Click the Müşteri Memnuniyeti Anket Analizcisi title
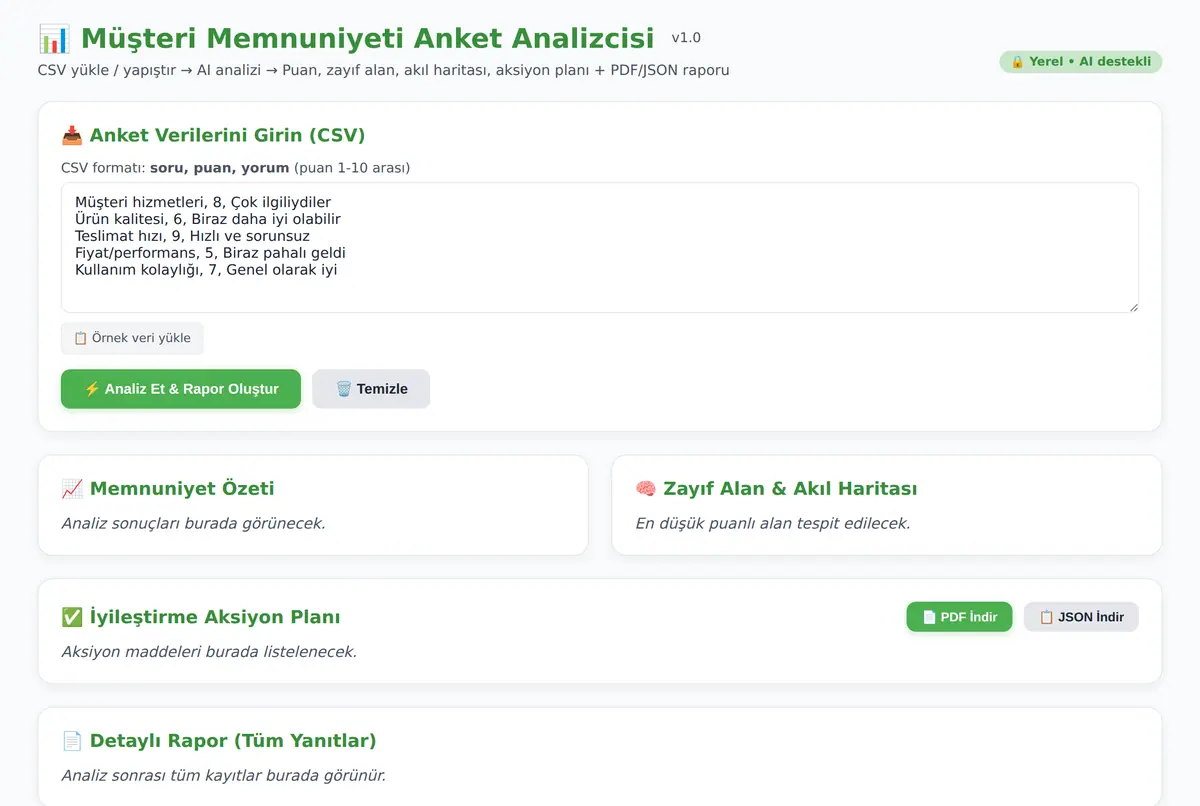 [x=367, y=39]
